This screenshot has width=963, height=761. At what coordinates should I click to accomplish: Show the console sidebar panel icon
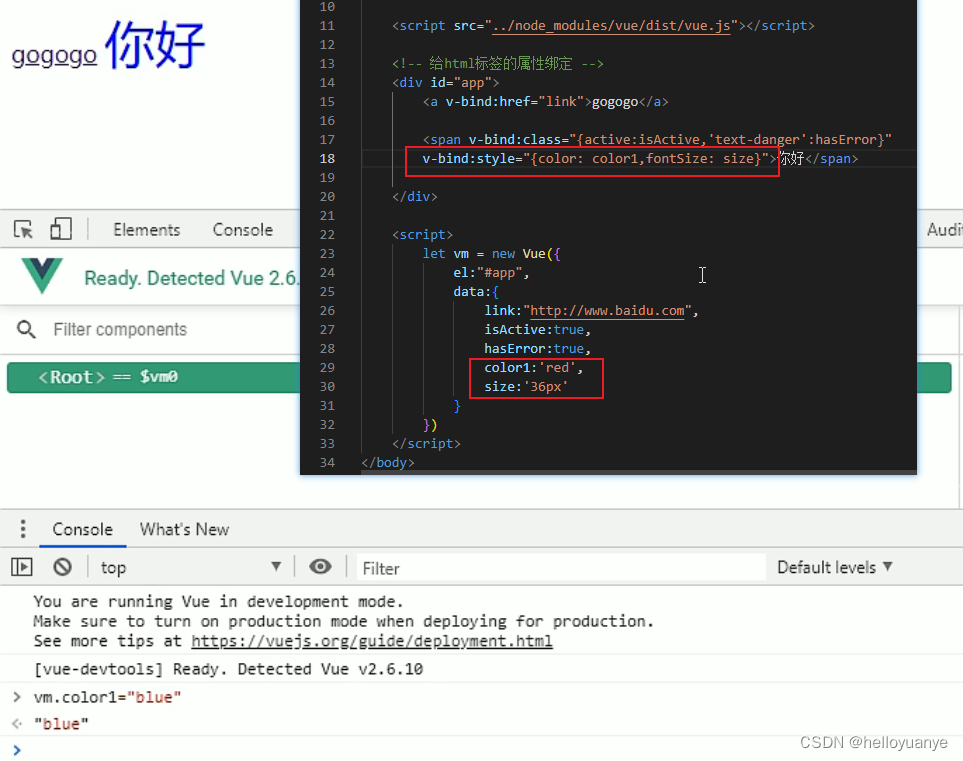point(21,567)
